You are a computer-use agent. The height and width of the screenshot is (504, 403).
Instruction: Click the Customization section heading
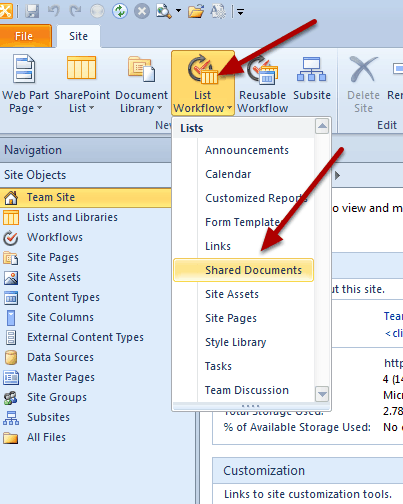point(264,471)
